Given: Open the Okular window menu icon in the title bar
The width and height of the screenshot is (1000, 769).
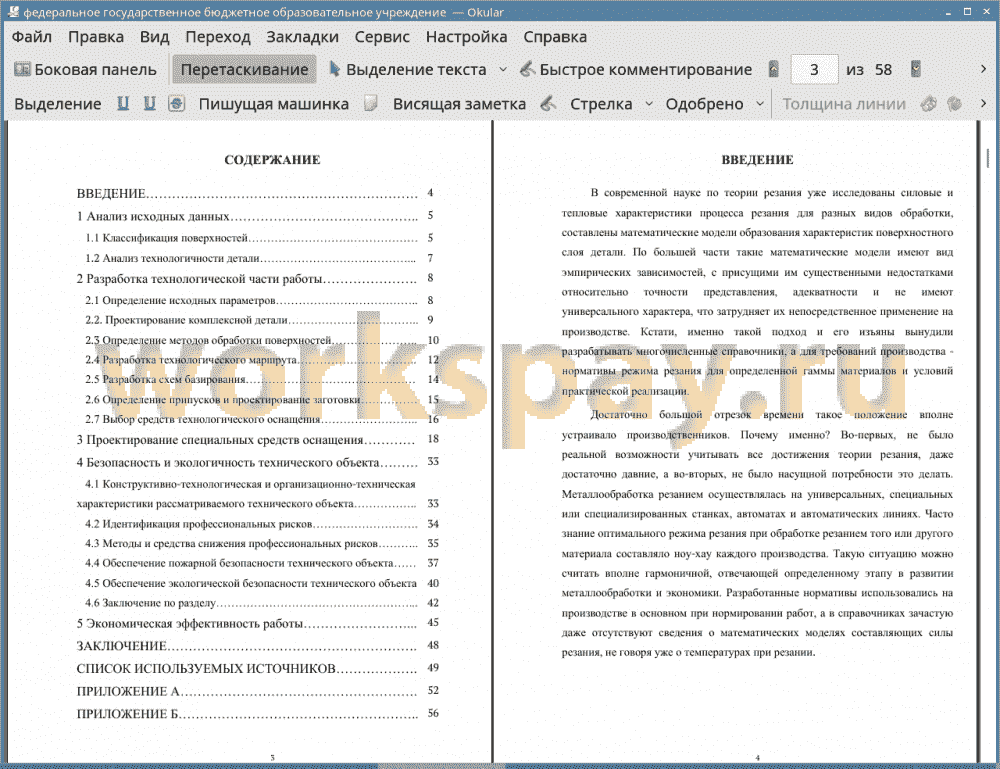Looking at the screenshot, I should click(x=13, y=11).
